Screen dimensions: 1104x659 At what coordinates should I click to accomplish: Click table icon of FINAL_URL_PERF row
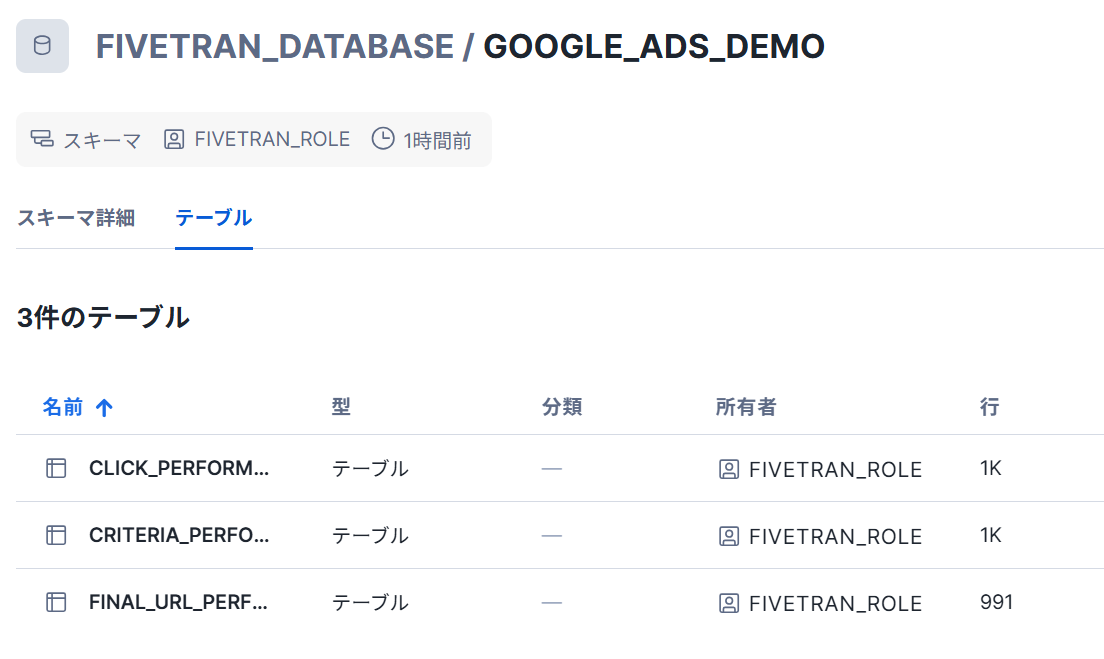coord(56,602)
